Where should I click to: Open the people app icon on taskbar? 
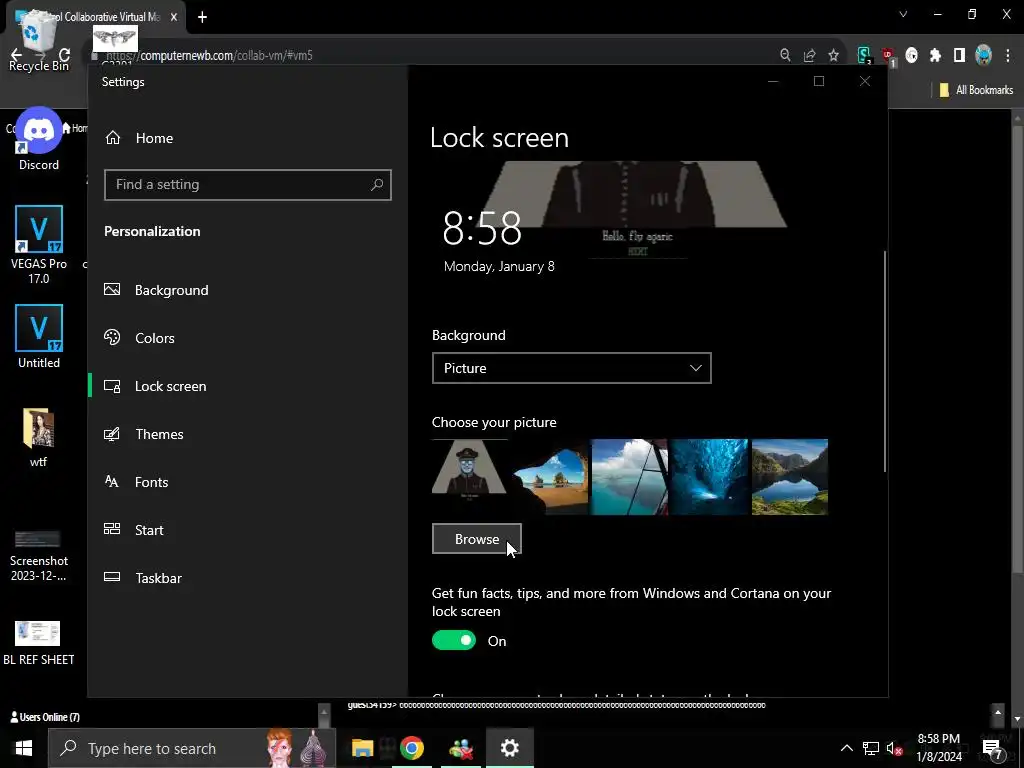point(461,748)
